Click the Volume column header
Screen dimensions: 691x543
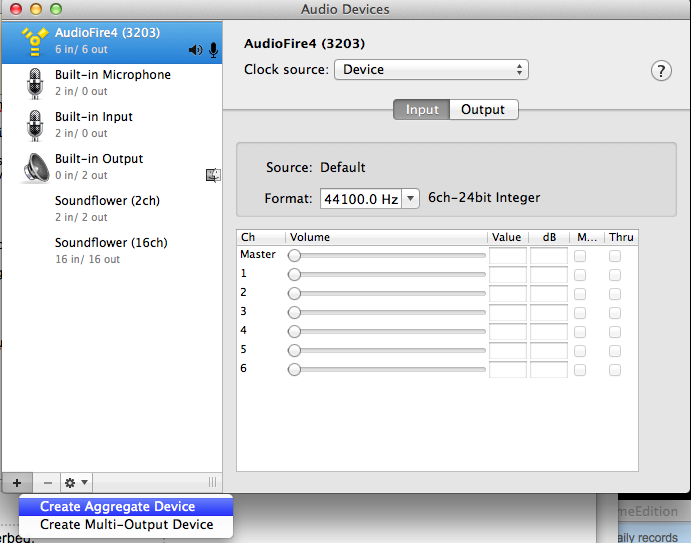386,237
